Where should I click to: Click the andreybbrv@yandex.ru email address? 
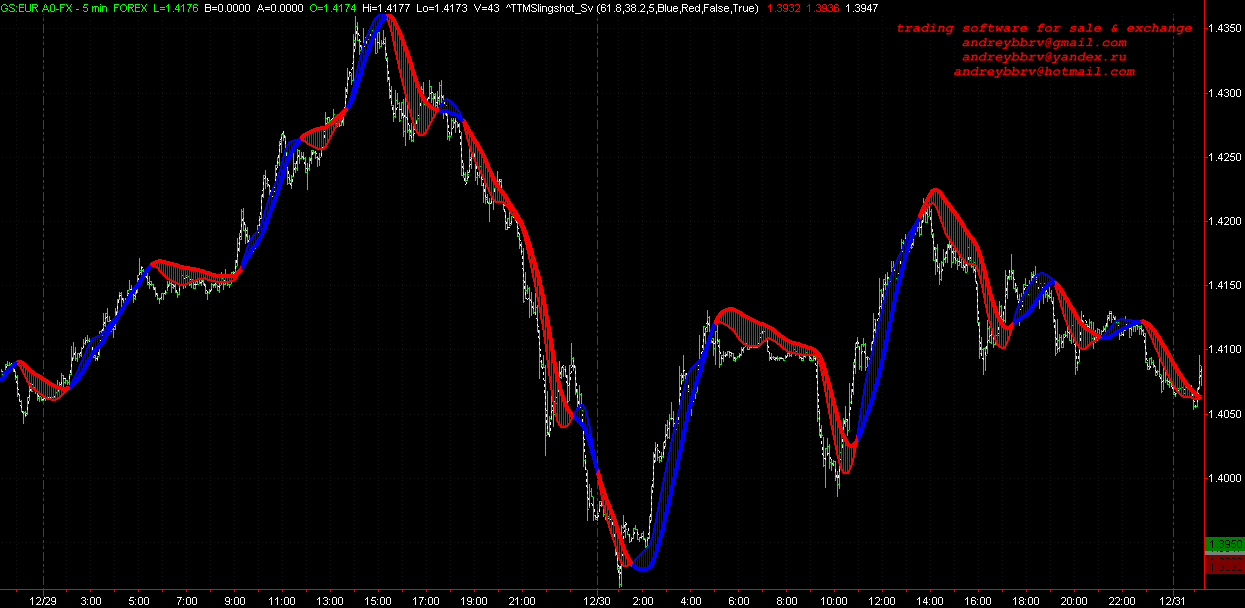pos(1044,57)
